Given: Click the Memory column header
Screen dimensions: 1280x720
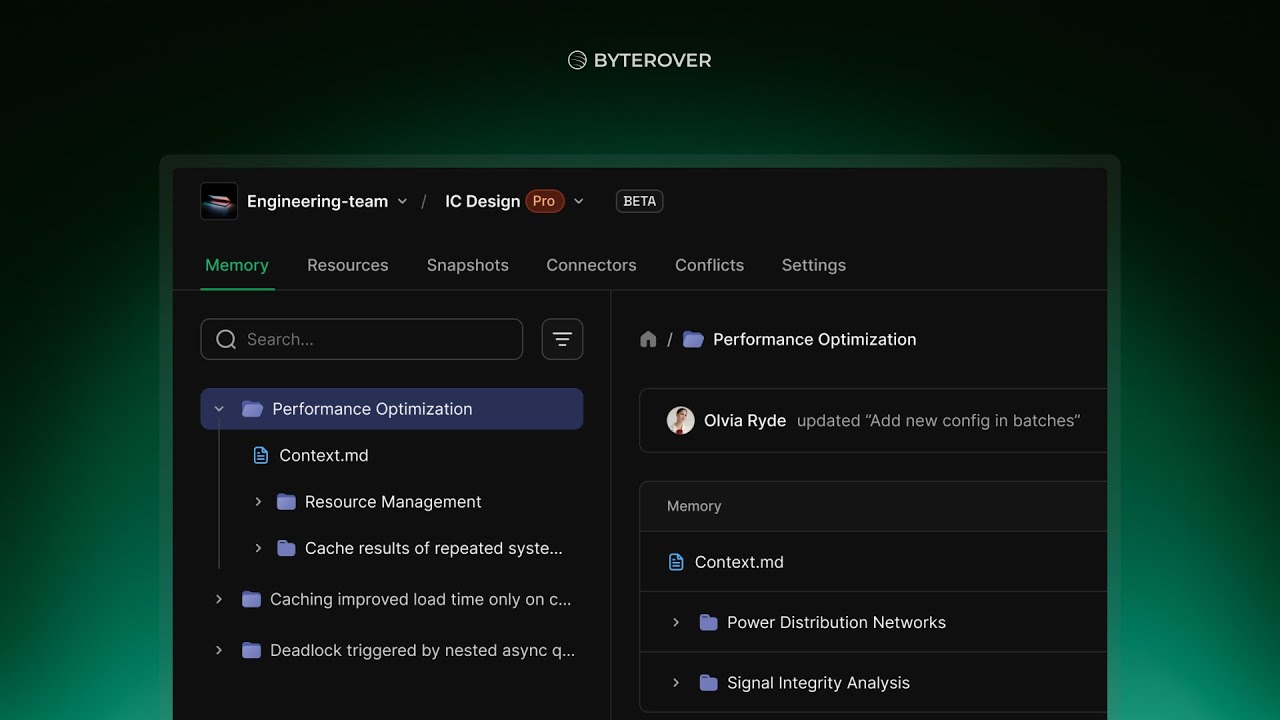Looking at the screenshot, I should [x=694, y=506].
